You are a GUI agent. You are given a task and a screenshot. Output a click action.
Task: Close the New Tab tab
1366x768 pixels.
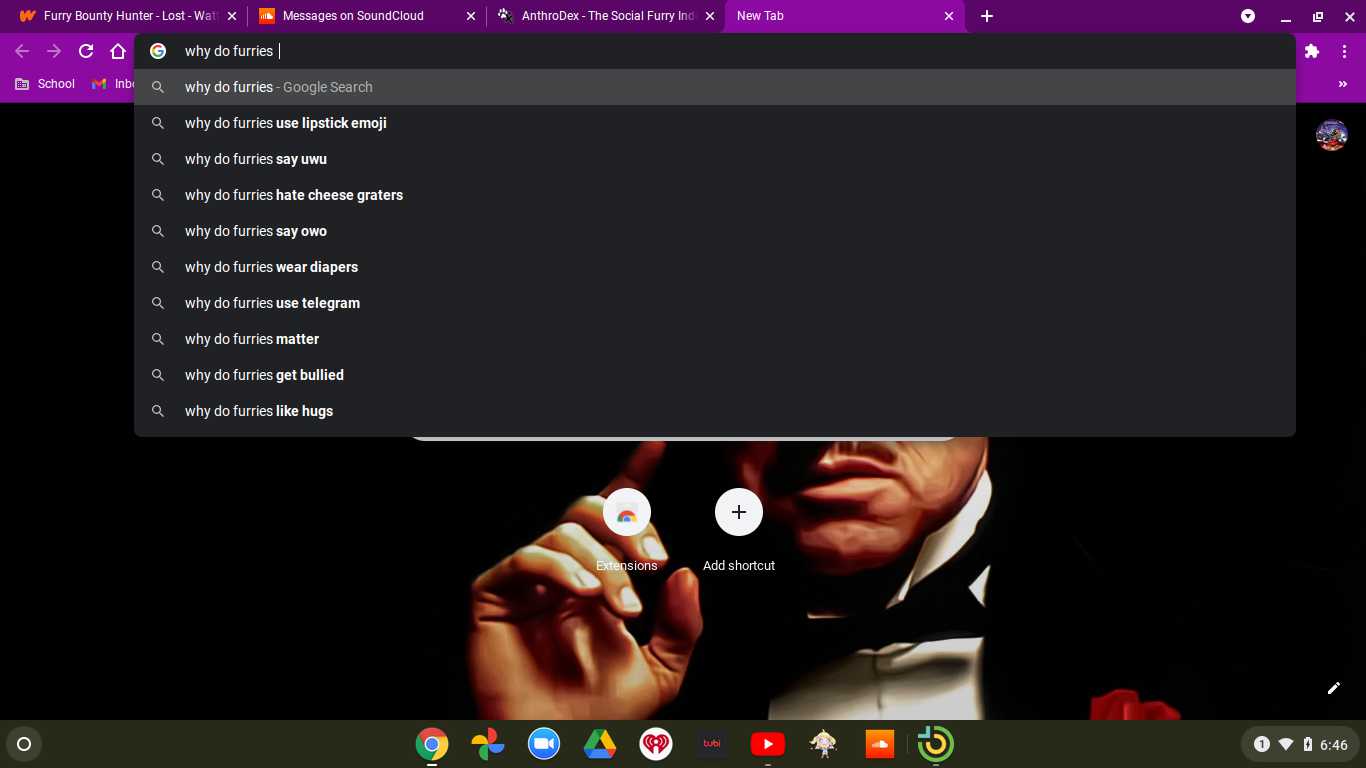(x=949, y=16)
